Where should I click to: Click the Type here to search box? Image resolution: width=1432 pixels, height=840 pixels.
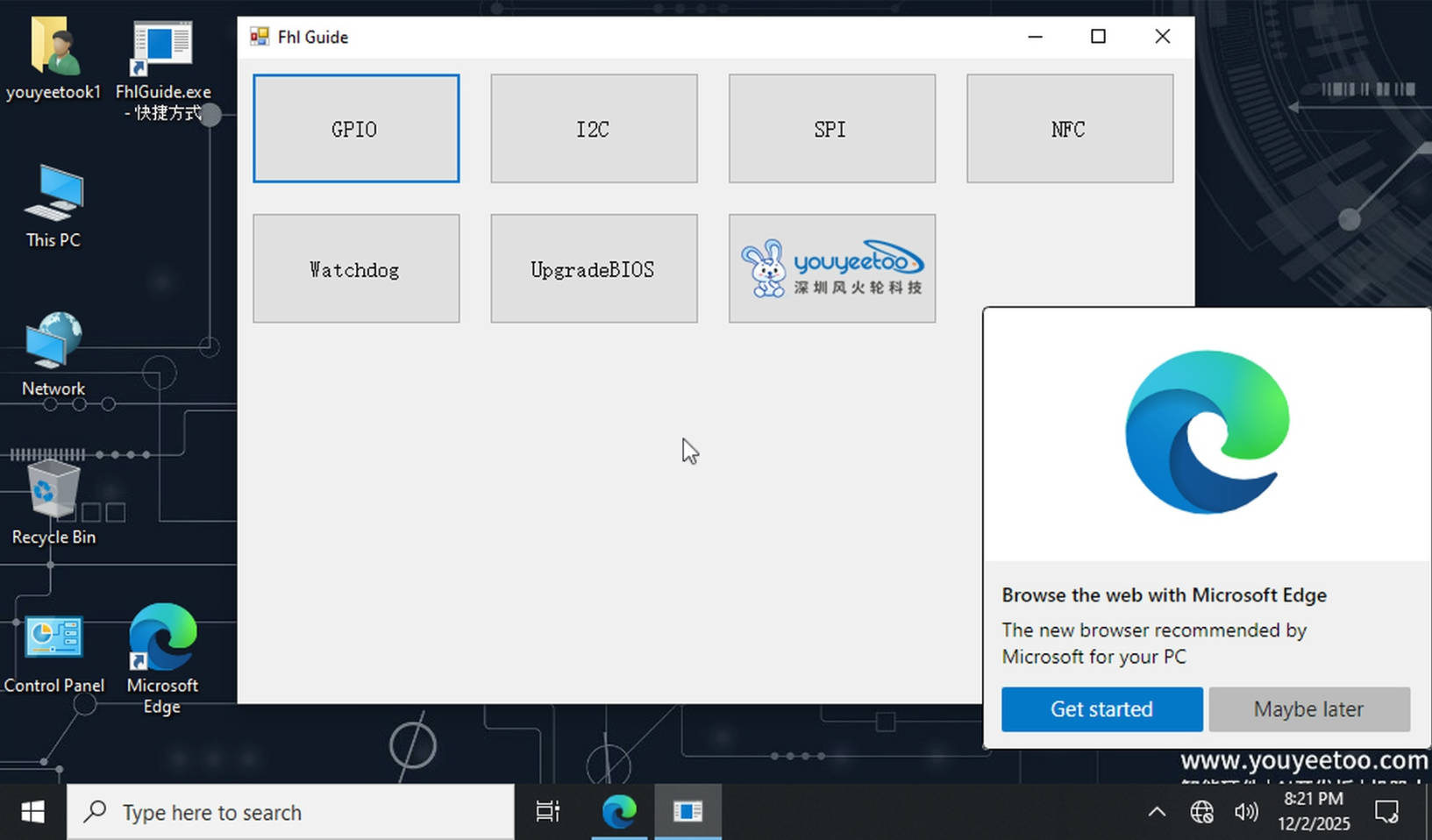coord(289,813)
